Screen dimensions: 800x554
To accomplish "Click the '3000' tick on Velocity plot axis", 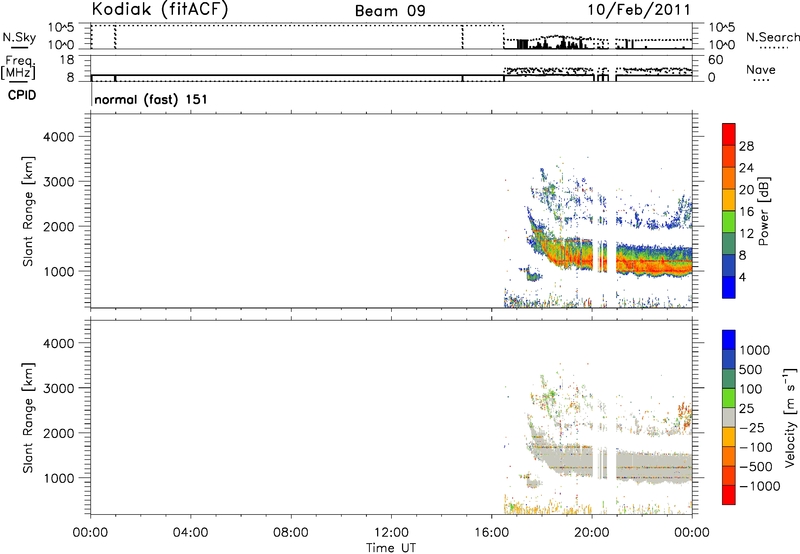I will click(58, 388).
